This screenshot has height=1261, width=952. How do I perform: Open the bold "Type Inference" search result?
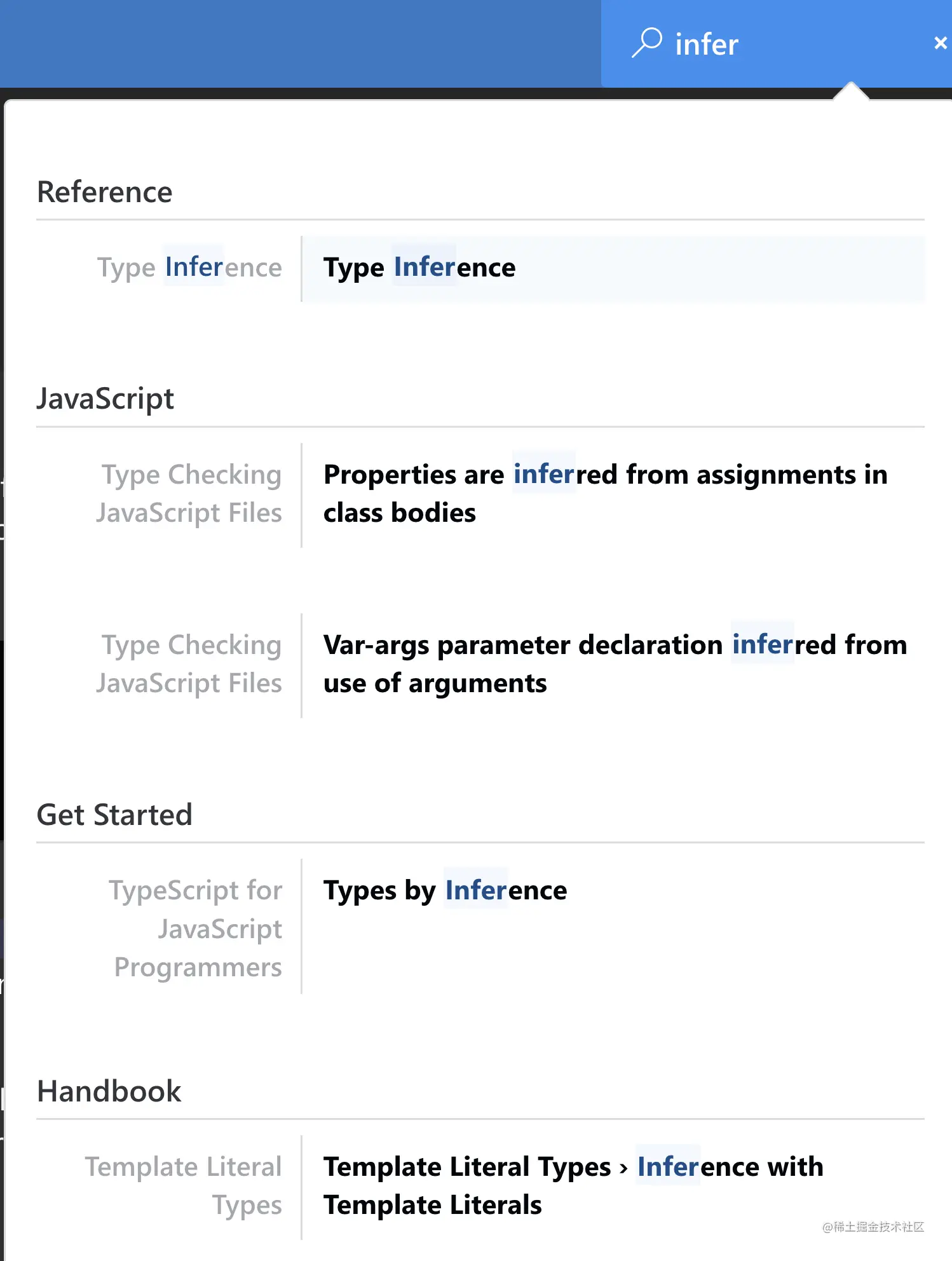tap(419, 268)
